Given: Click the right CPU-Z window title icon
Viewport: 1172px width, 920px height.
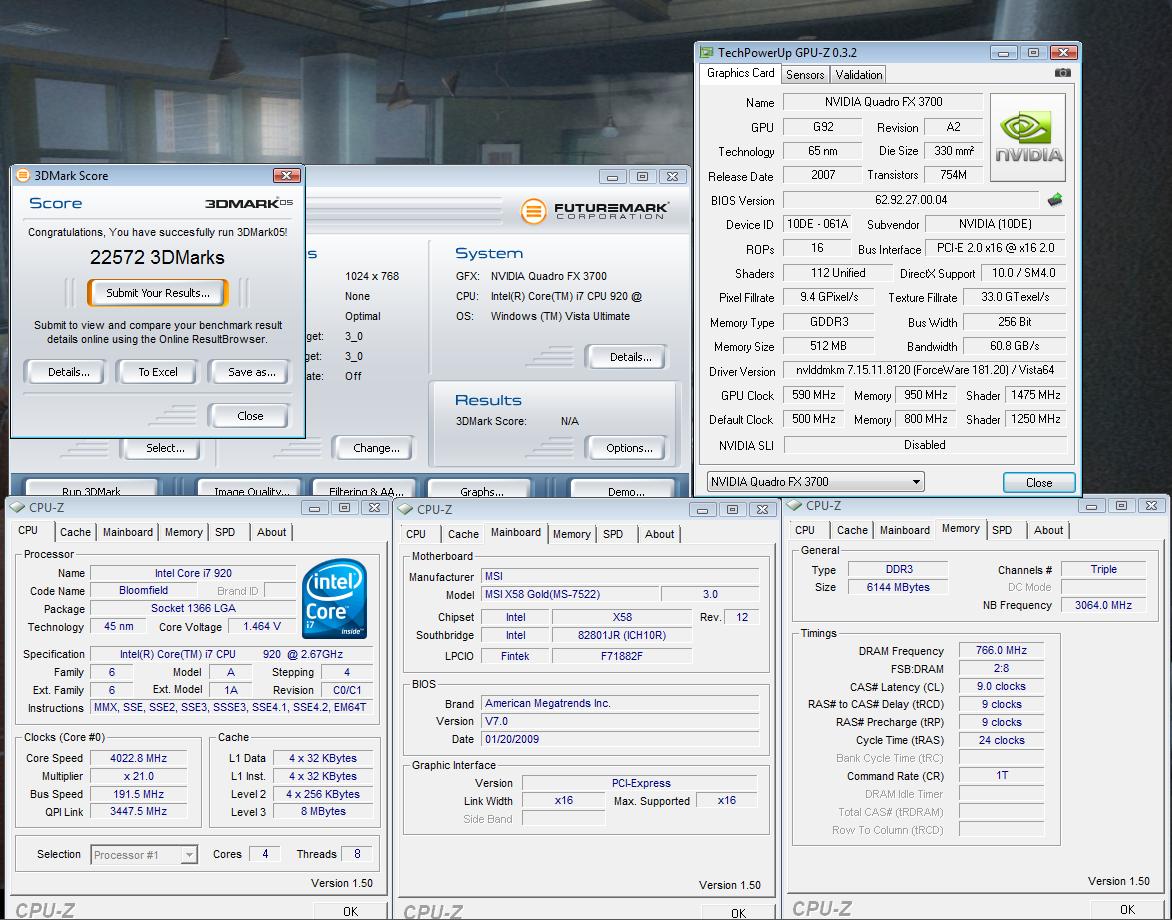Looking at the screenshot, I should click(x=794, y=506).
